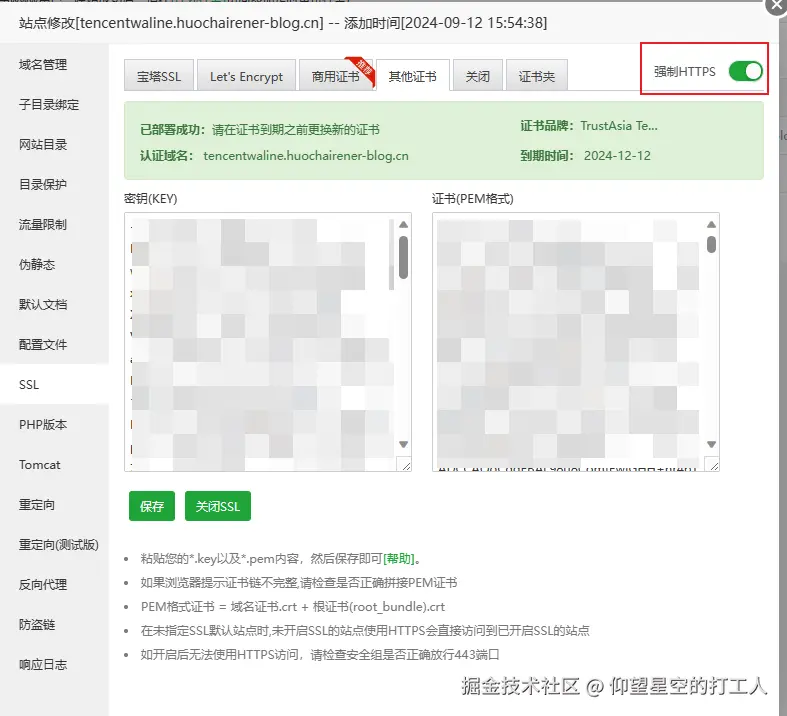This screenshot has width=787, height=716.
Task: Click the green 保存 button
Action: point(152,506)
